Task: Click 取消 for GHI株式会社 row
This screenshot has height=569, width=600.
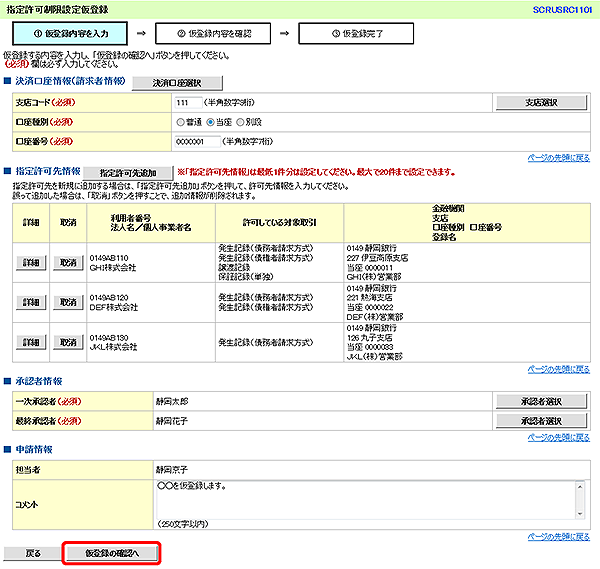Action: [x=68, y=263]
